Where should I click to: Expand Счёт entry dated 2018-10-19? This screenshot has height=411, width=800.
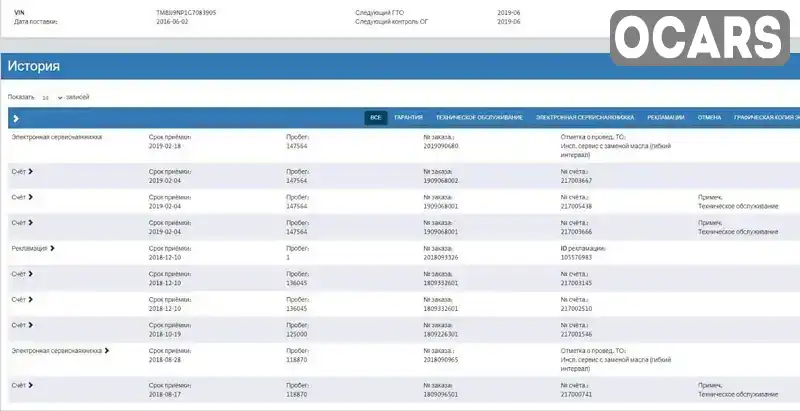coord(31,325)
